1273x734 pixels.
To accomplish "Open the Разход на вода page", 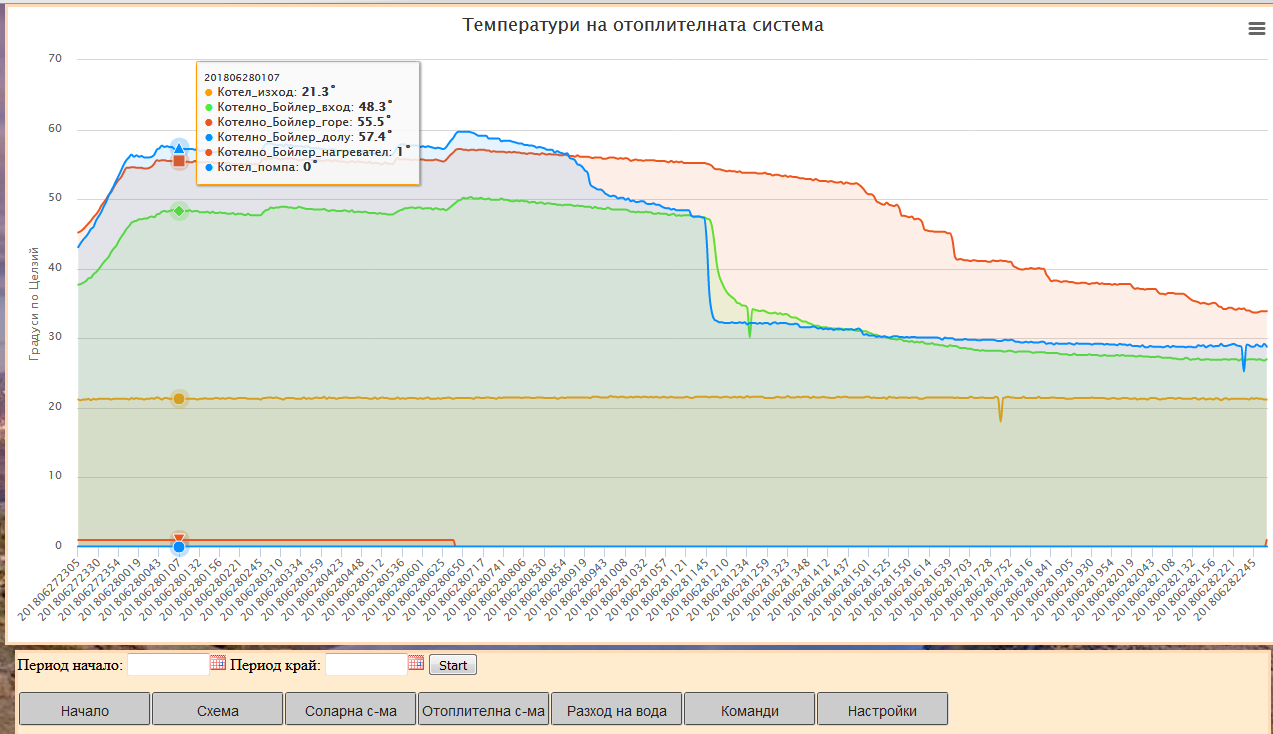I will (x=616, y=711).
